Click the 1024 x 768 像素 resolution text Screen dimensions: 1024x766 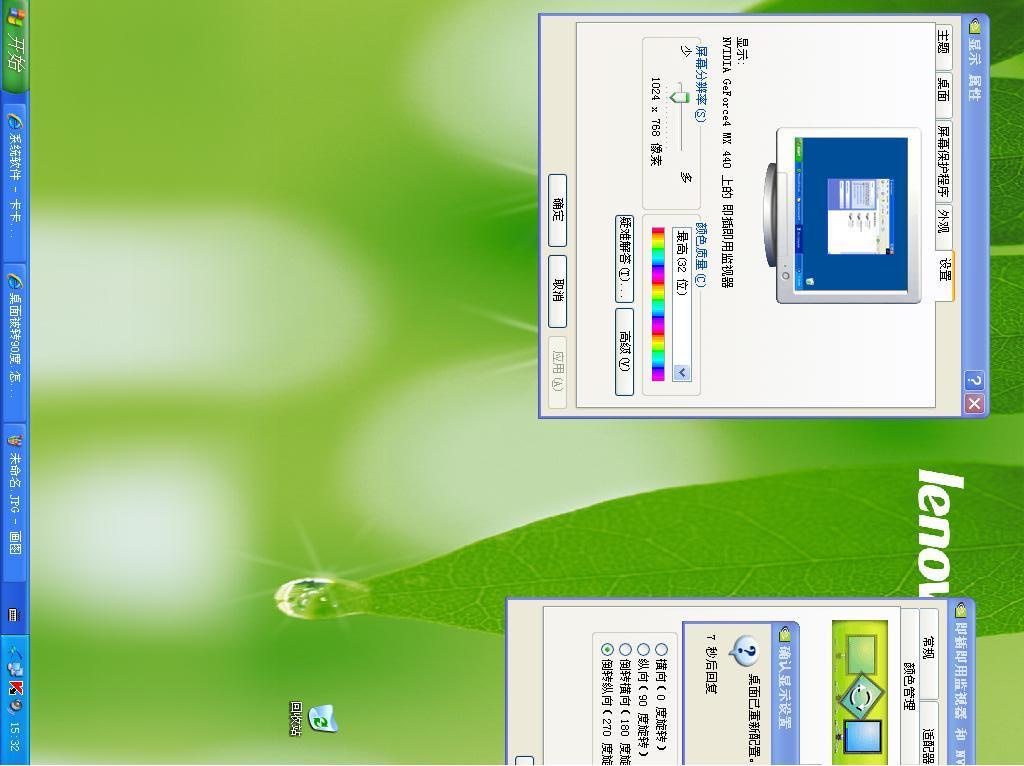[x=656, y=121]
